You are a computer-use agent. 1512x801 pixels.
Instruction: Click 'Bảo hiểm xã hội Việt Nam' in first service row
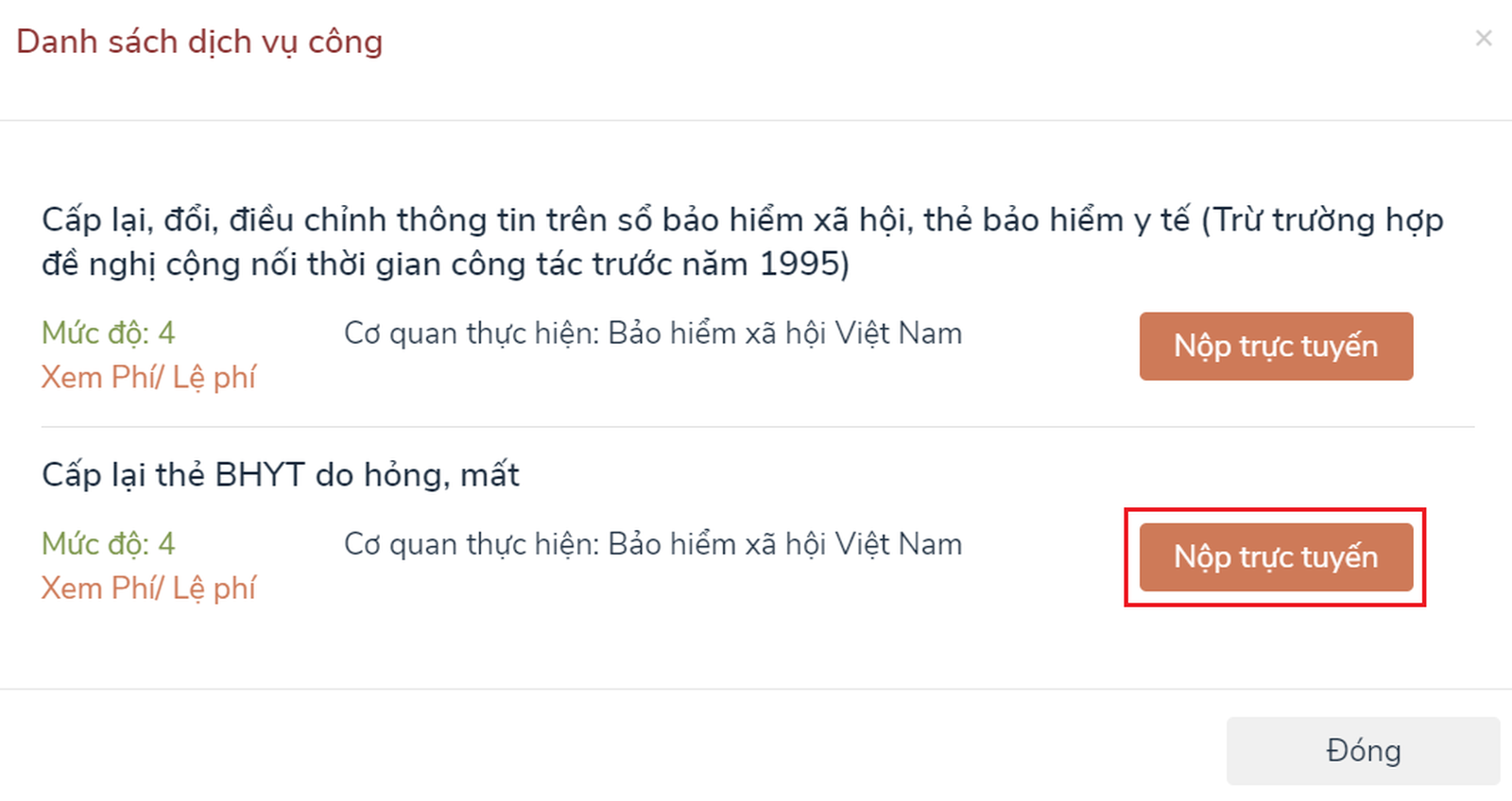(x=784, y=333)
